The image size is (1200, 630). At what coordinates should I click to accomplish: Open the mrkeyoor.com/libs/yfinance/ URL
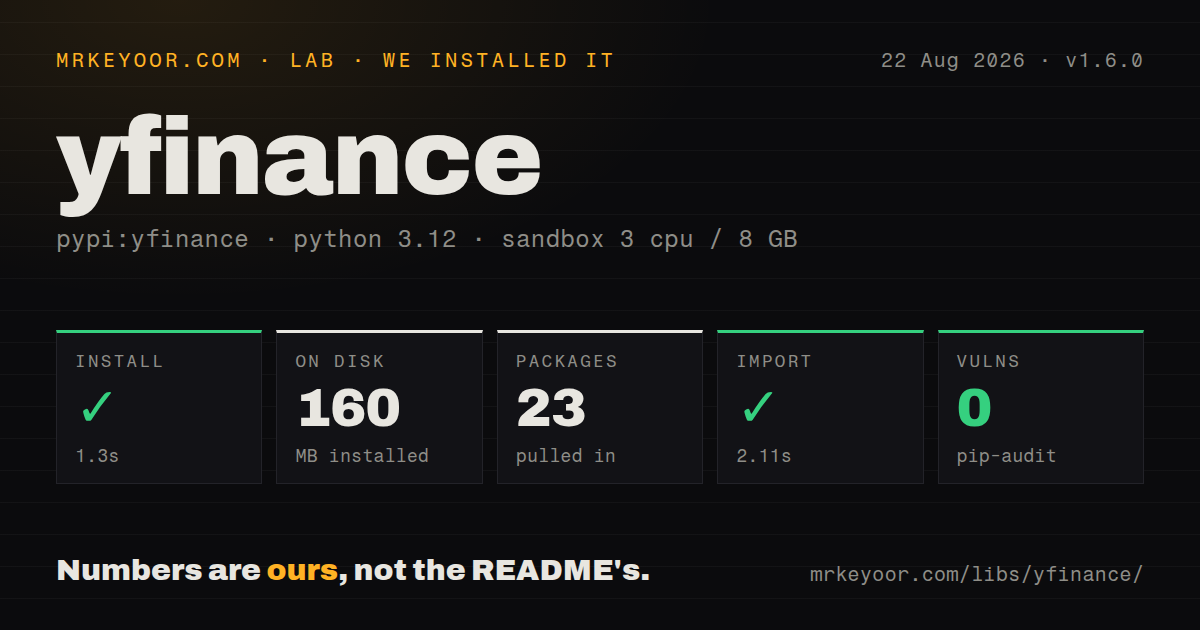point(976,575)
